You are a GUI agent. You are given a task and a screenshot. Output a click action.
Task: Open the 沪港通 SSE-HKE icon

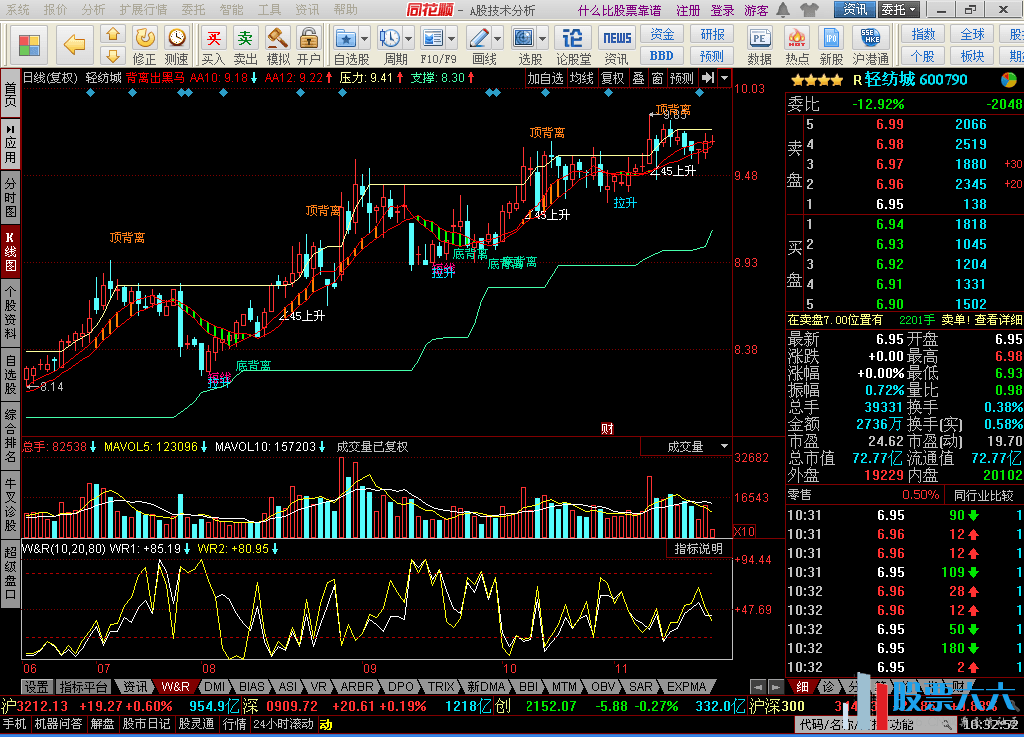[x=871, y=45]
